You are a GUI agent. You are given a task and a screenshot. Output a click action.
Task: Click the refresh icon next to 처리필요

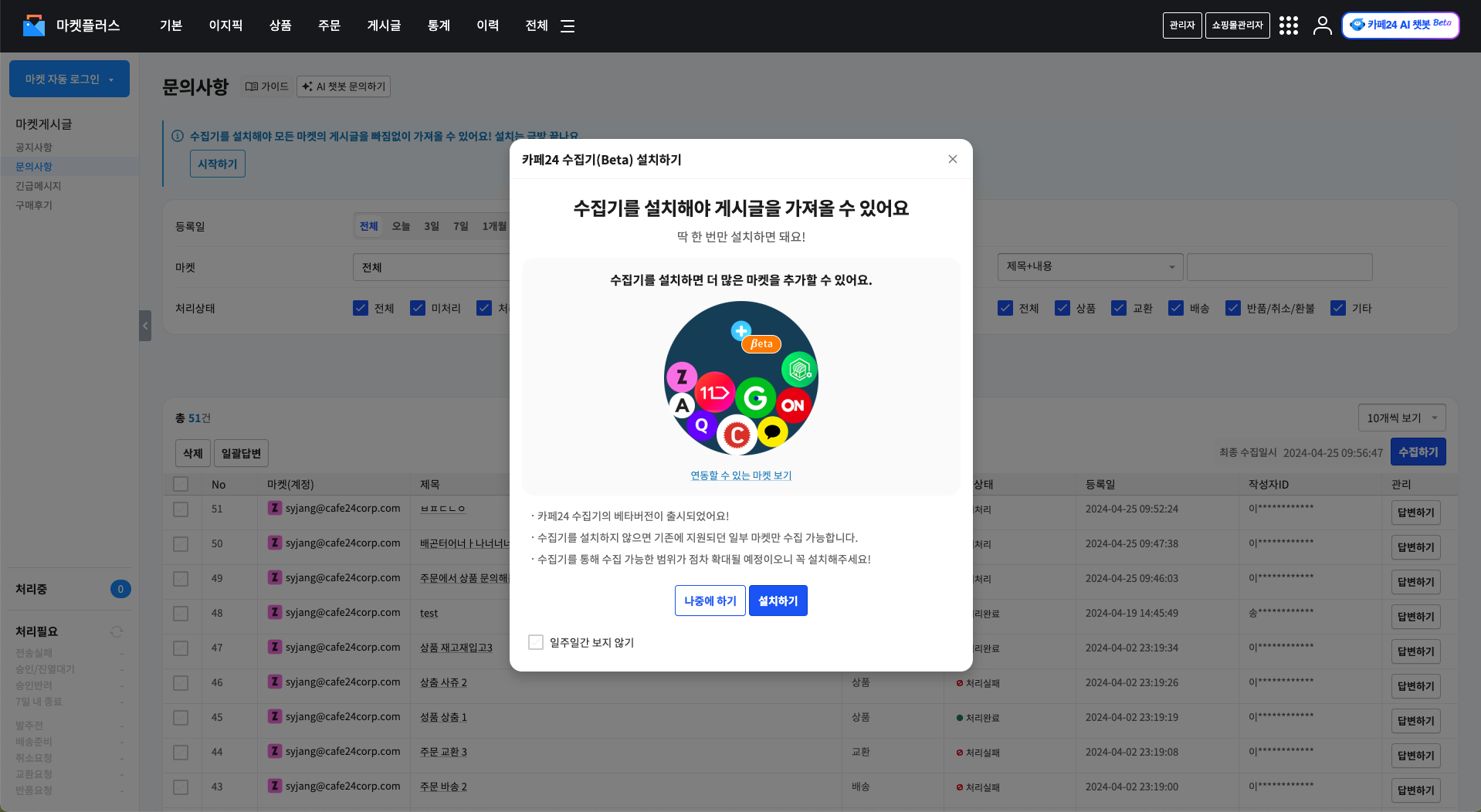pos(117,631)
